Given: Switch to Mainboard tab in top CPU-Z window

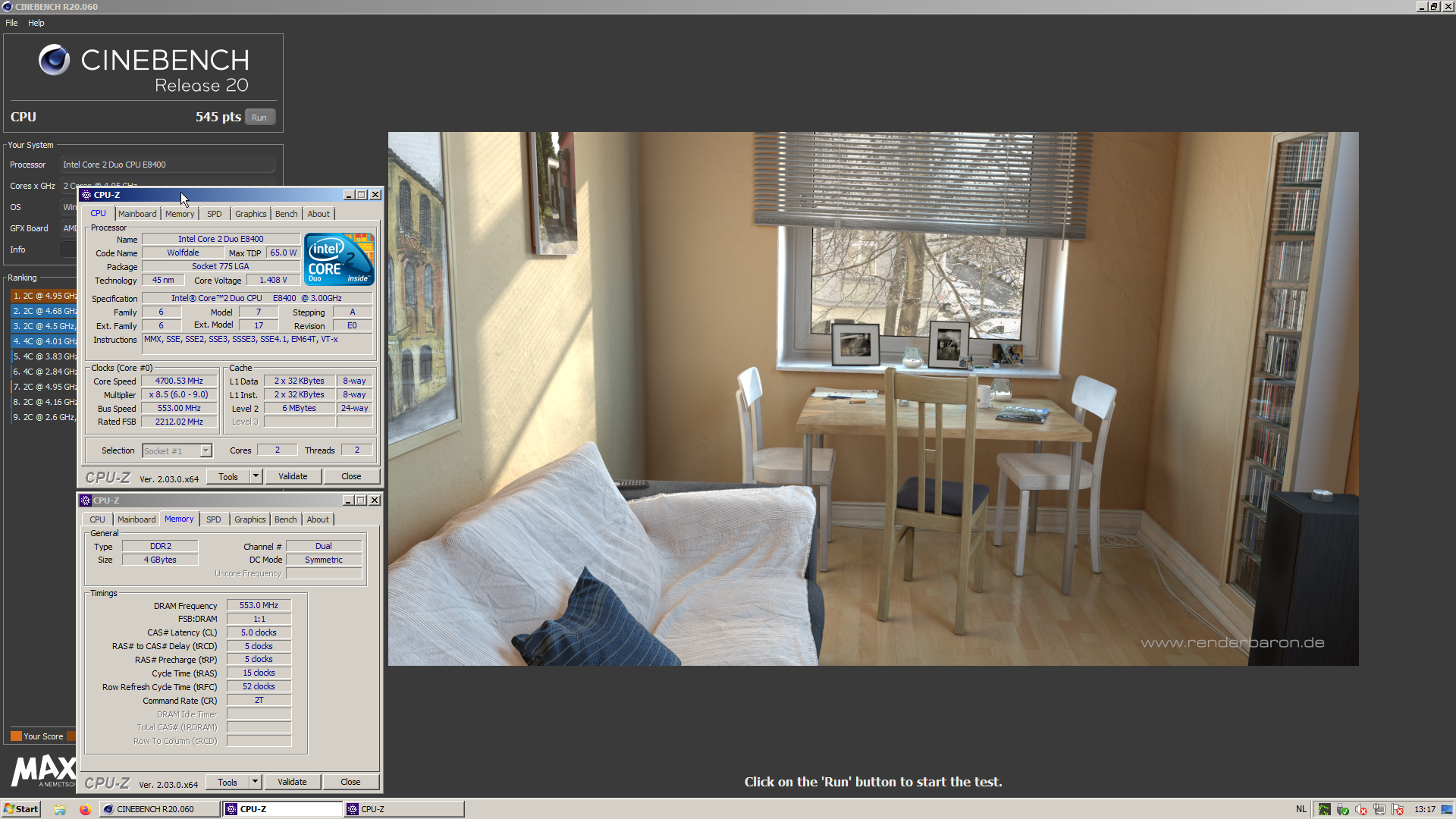Looking at the screenshot, I should point(137,214).
